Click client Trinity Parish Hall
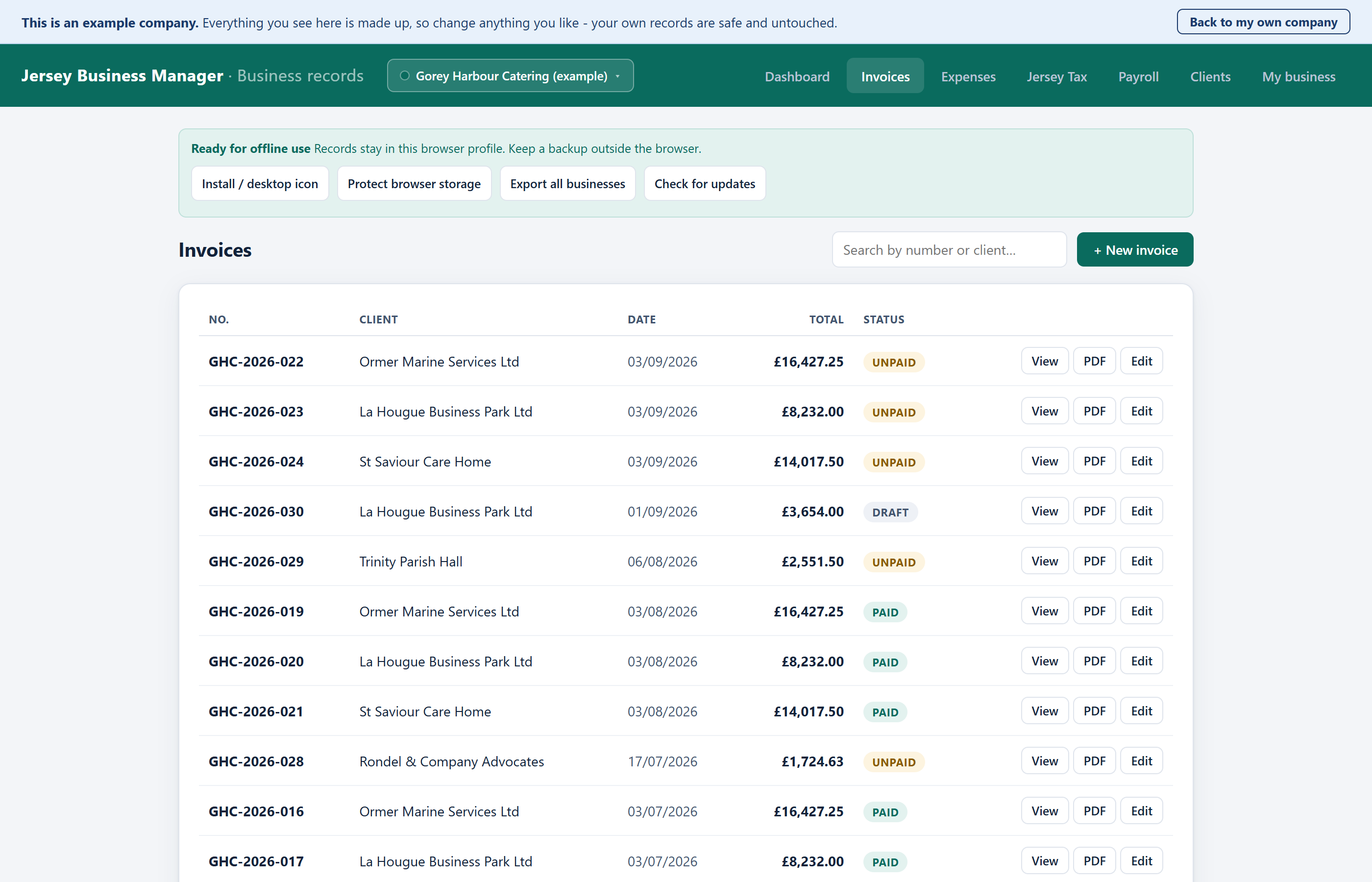Image resolution: width=1372 pixels, height=882 pixels. point(411,561)
